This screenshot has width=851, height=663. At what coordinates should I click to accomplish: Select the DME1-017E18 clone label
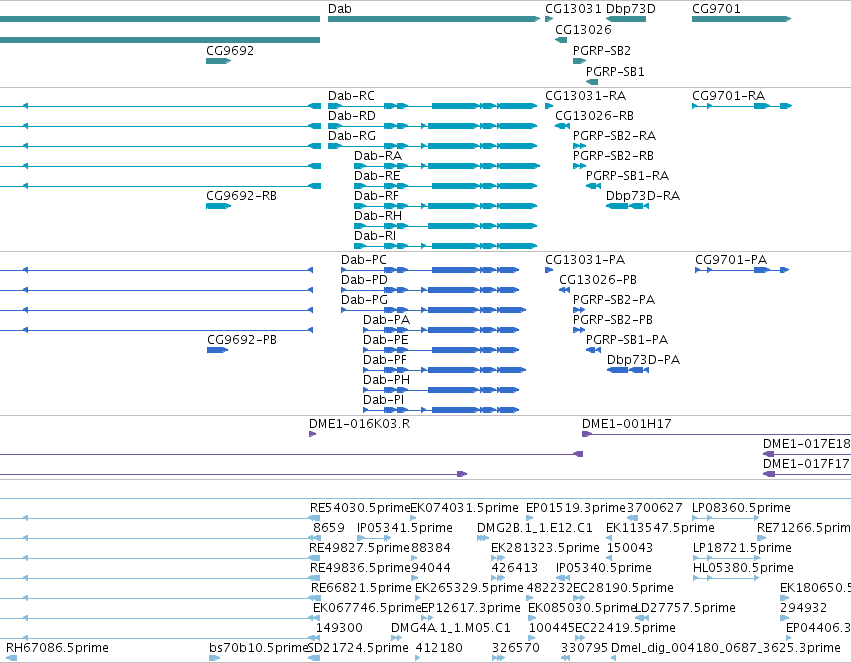click(x=806, y=444)
